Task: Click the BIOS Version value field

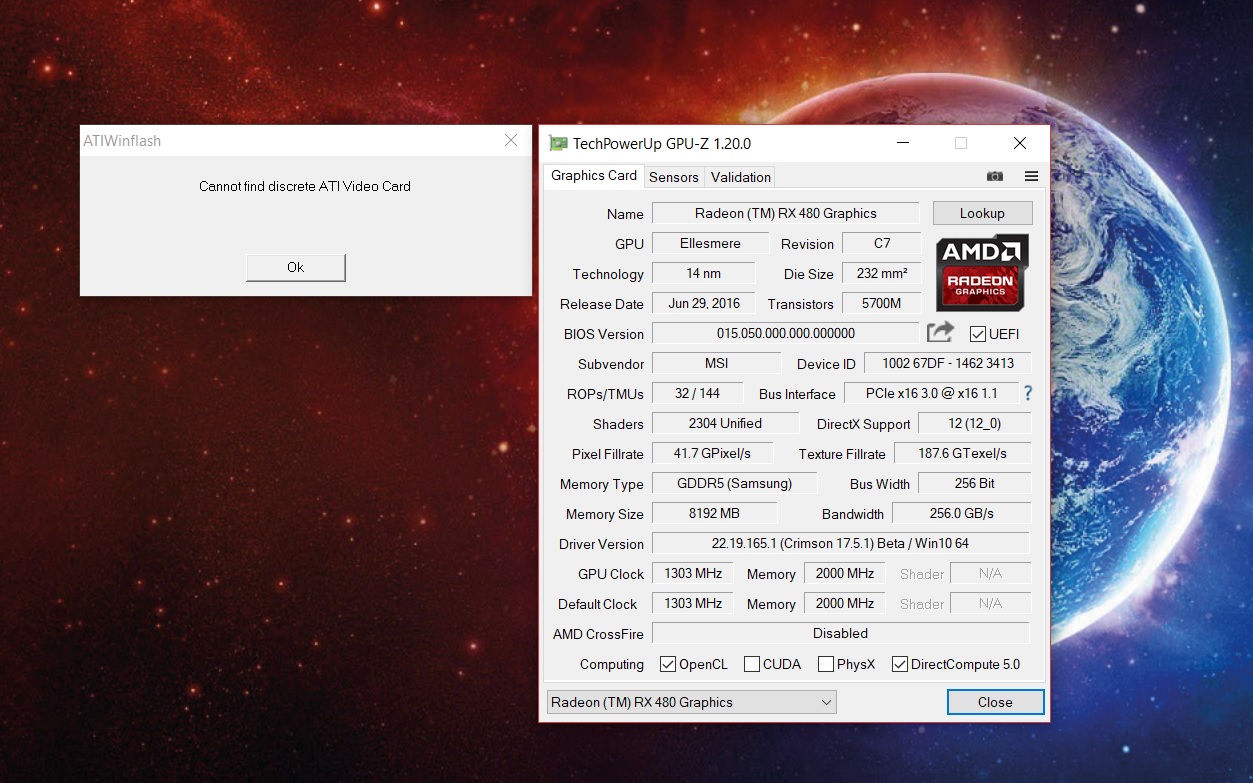Action: 786,333
